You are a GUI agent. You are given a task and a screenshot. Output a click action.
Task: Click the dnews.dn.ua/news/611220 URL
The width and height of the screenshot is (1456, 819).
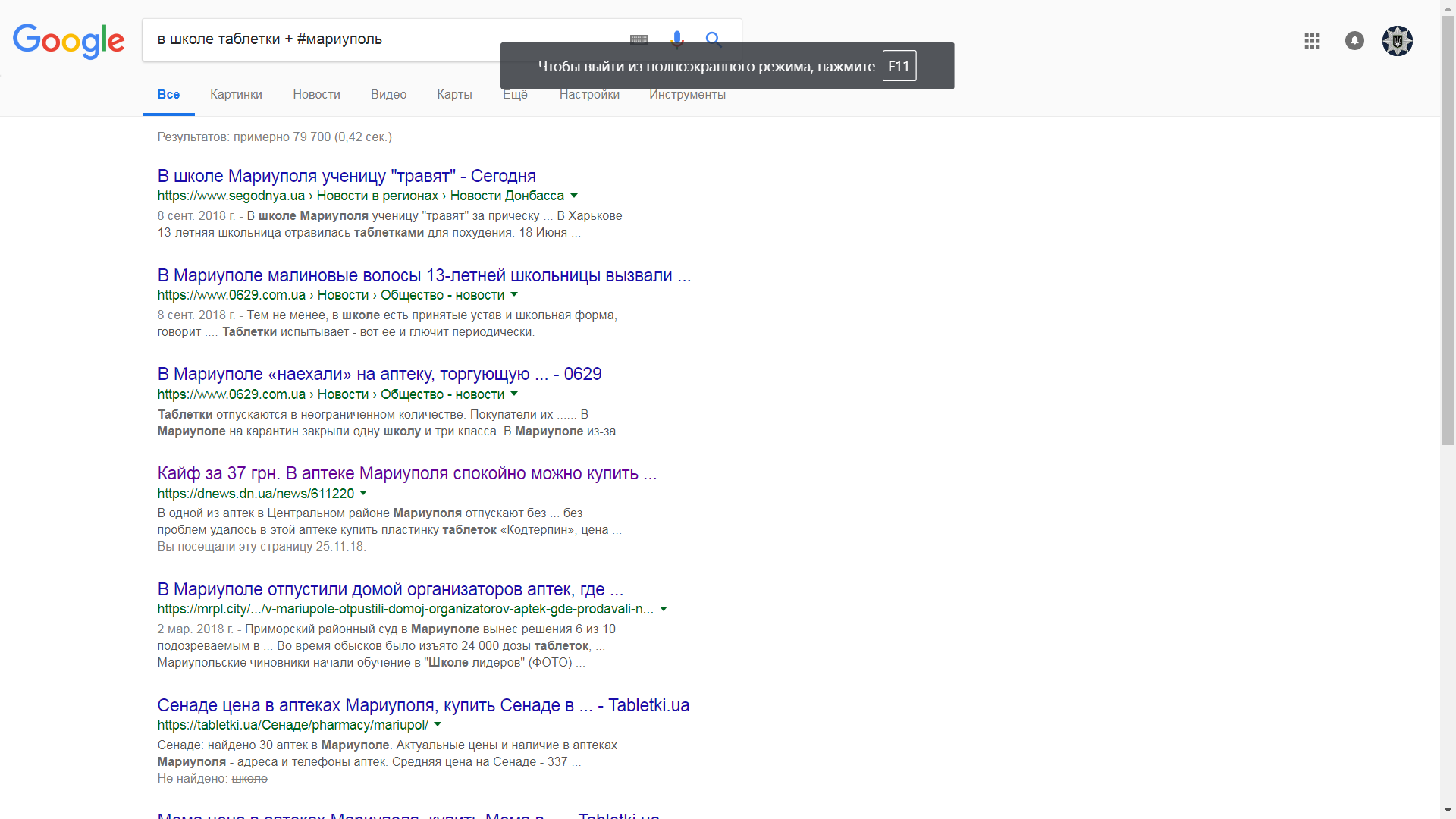point(256,494)
